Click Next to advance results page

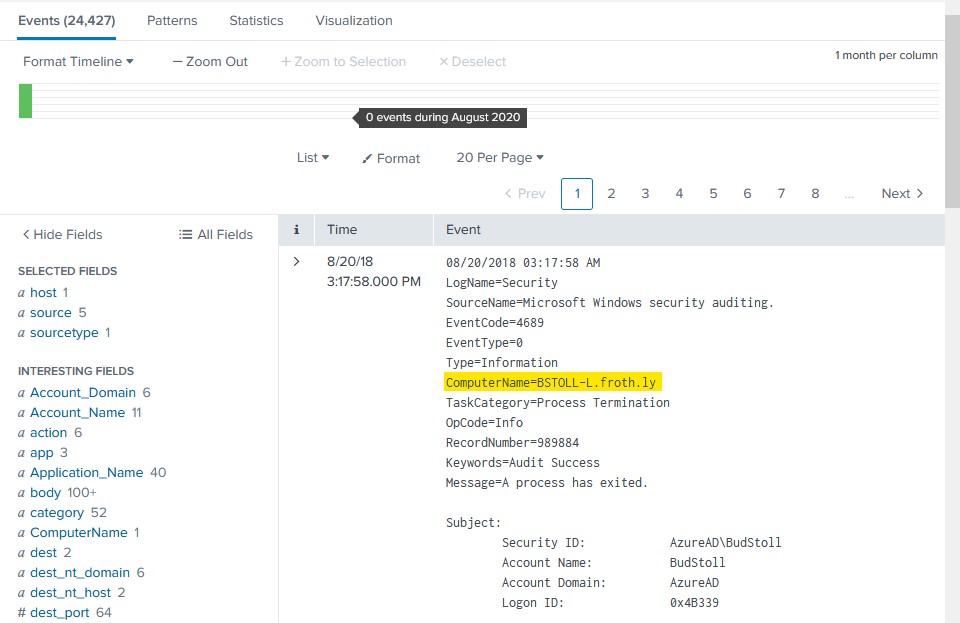(902, 193)
